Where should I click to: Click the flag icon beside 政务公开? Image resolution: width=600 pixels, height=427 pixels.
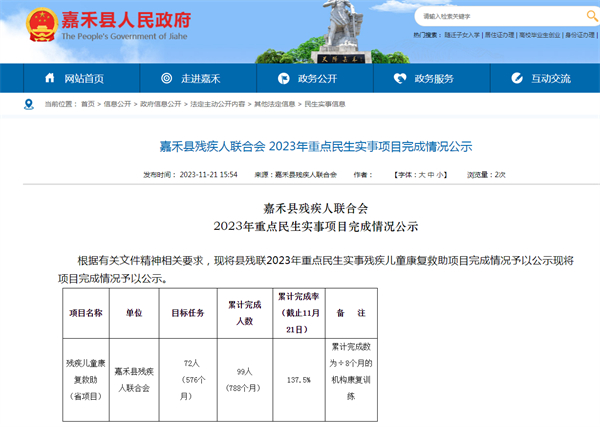tap(283, 78)
